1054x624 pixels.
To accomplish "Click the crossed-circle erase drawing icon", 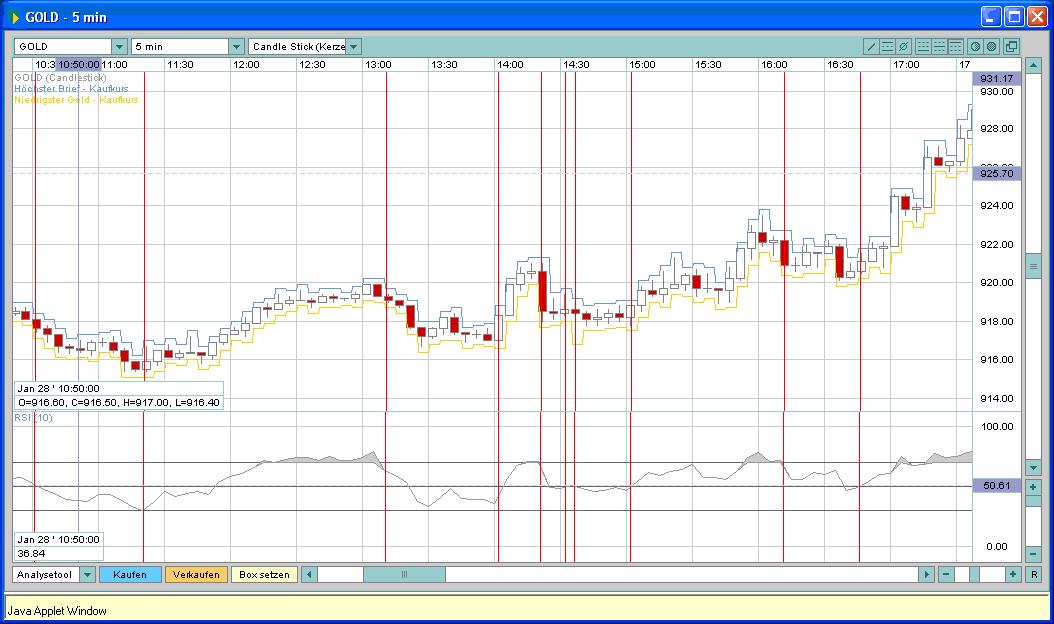I will [x=903, y=46].
